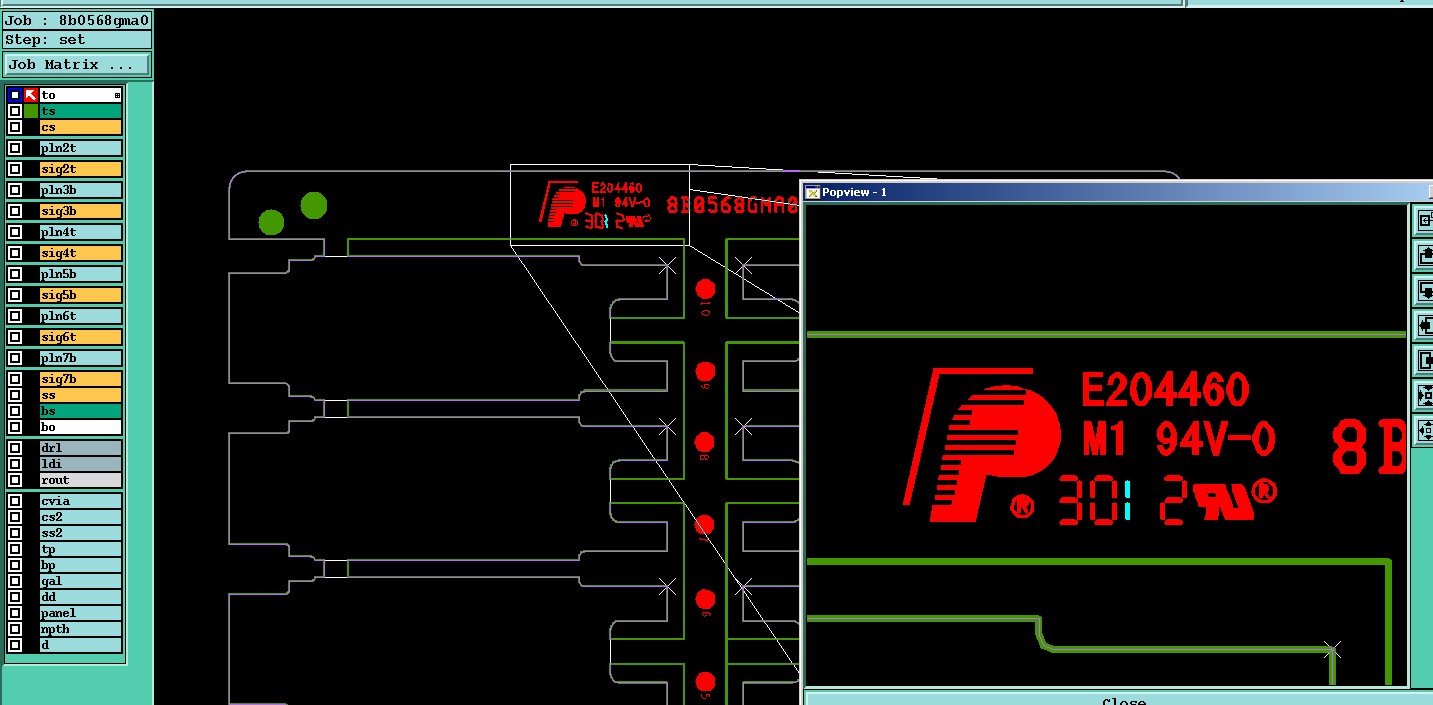Click the 'M1 94V-0' text in Popview
Image resolution: width=1433 pixels, height=705 pixels.
tap(1179, 439)
